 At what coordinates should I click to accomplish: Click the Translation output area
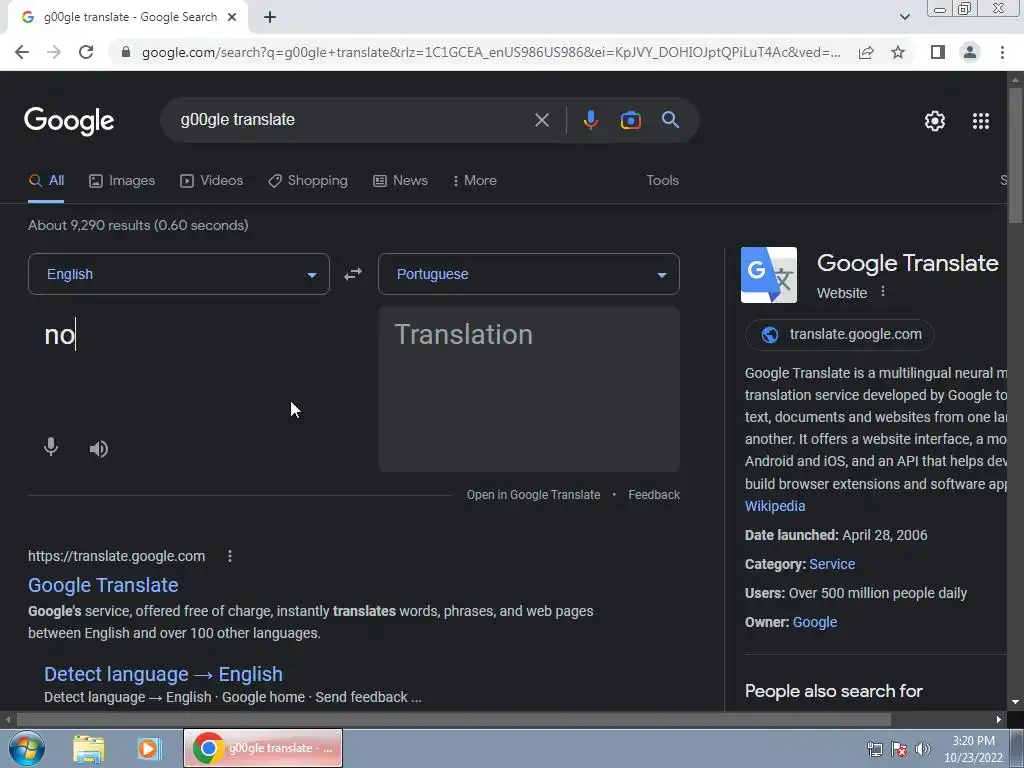point(529,389)
